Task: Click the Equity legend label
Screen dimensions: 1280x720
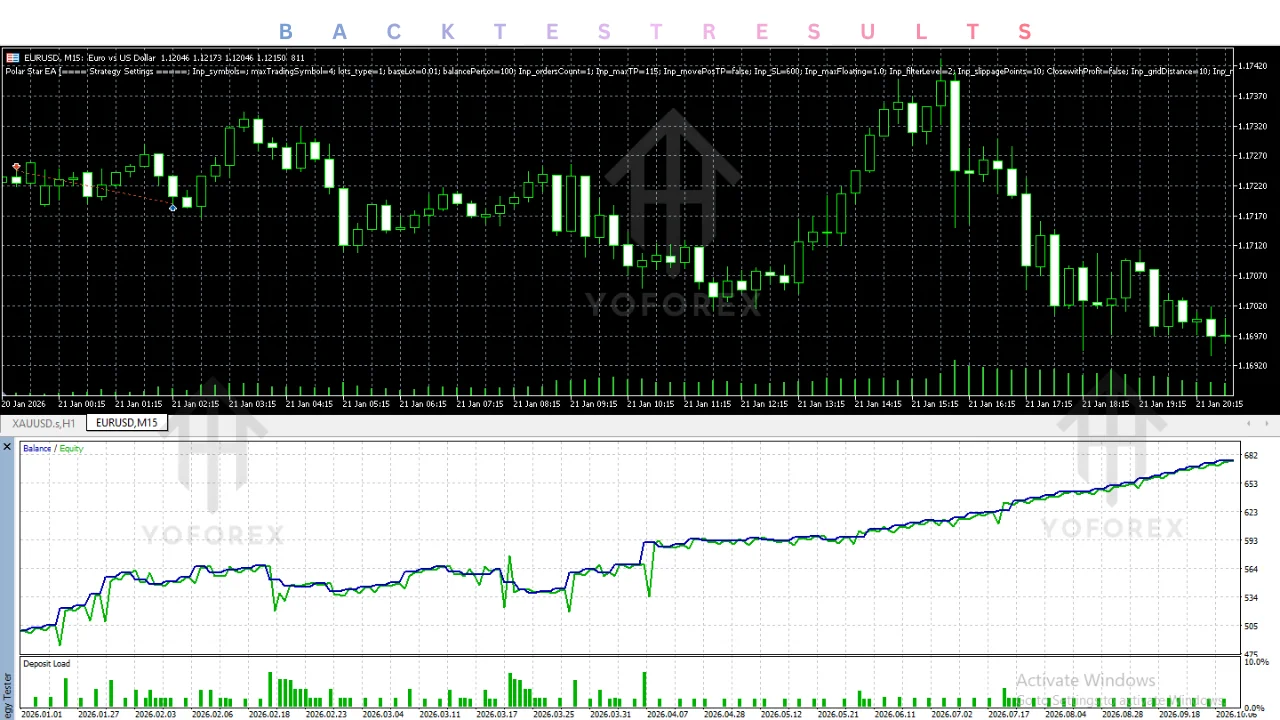Action: pyautogui.click(x=71, y=449)
